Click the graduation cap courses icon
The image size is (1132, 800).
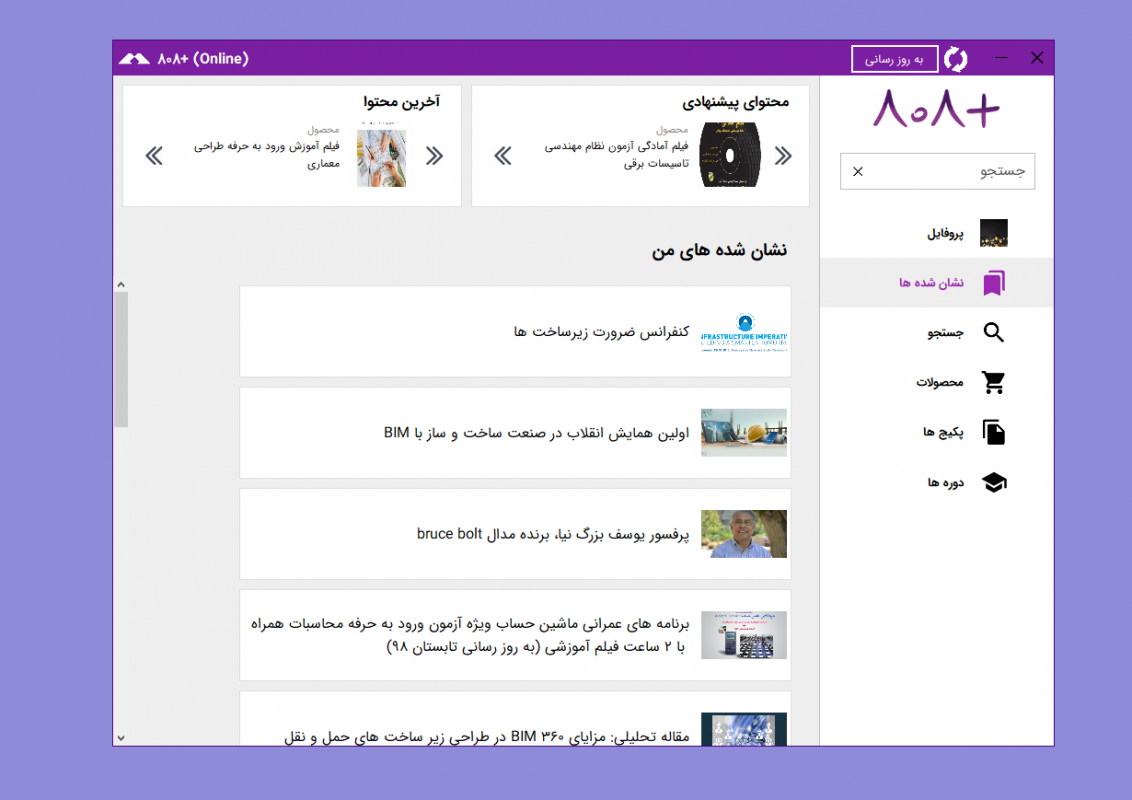coord(994,482)
